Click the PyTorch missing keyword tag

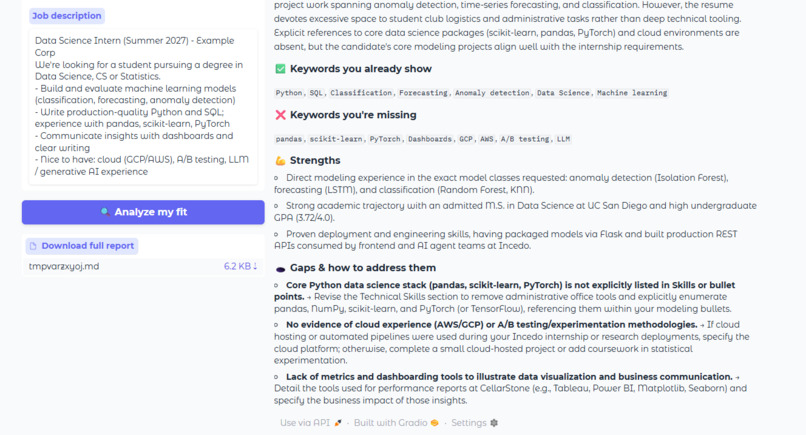pyautogui.click(x=385, y=139)
